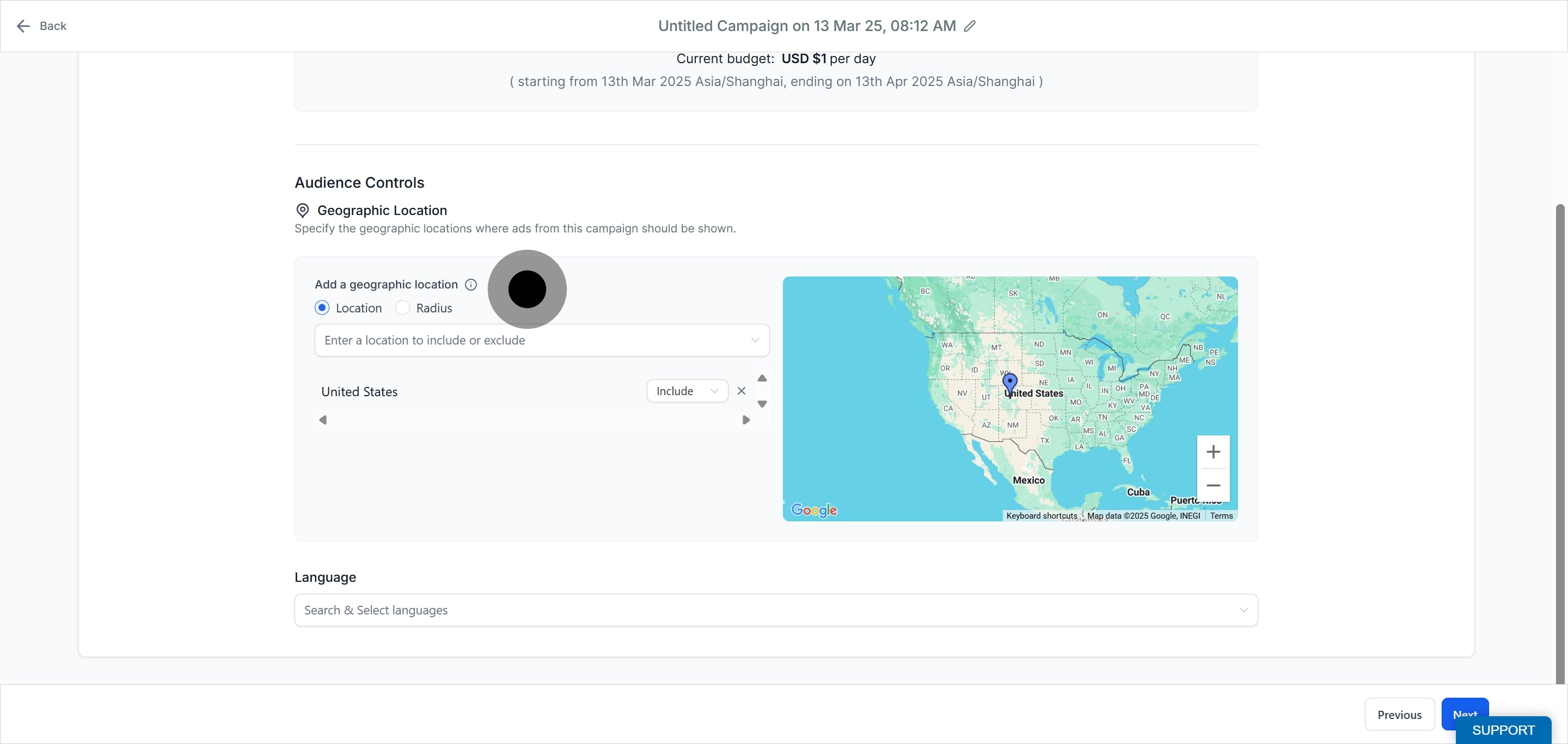Screen dimensions: 1568x744
Task: Expand the location search dropdown chevron
Action: click(x=755, y=340)
